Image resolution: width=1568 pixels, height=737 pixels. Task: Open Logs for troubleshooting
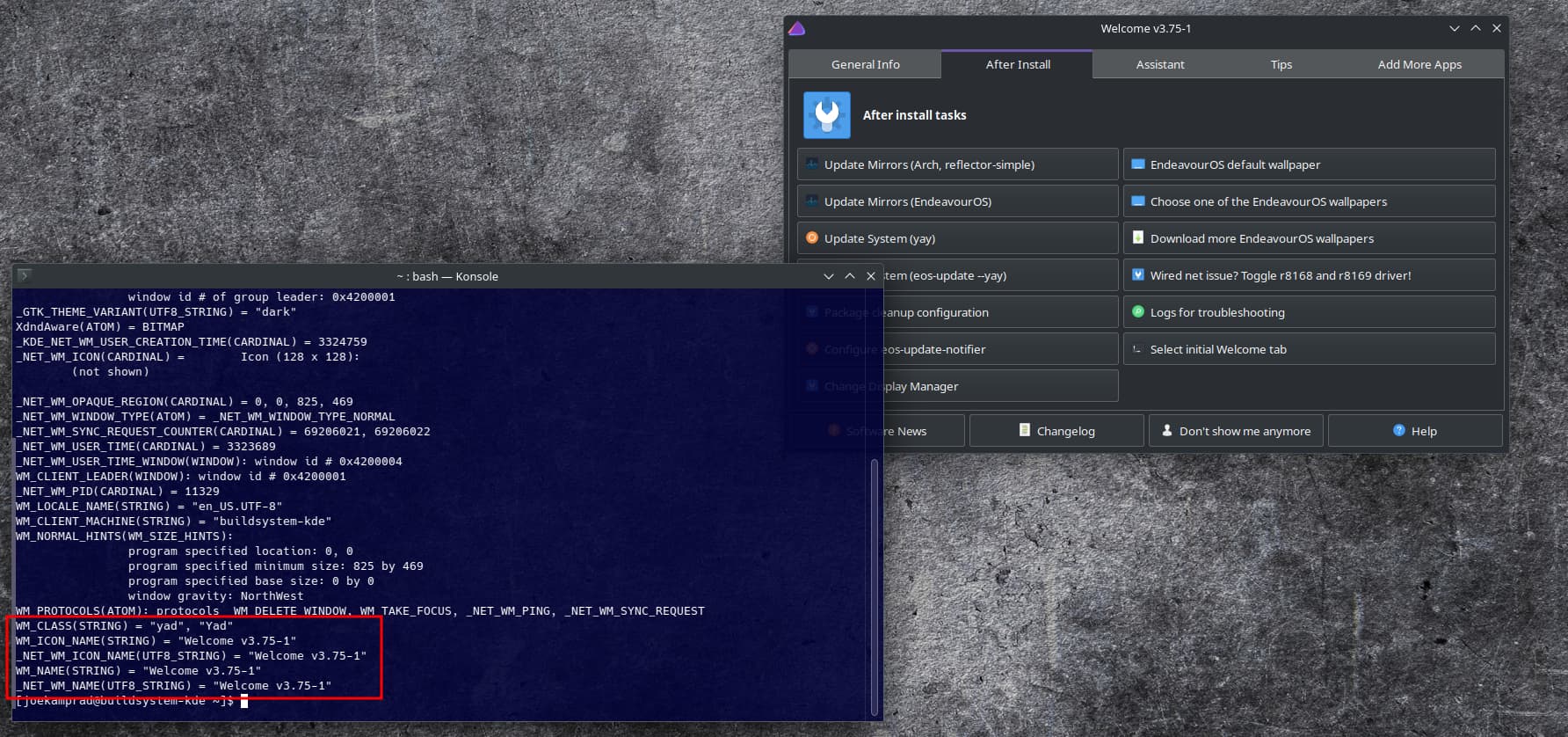click(1309, 312)
